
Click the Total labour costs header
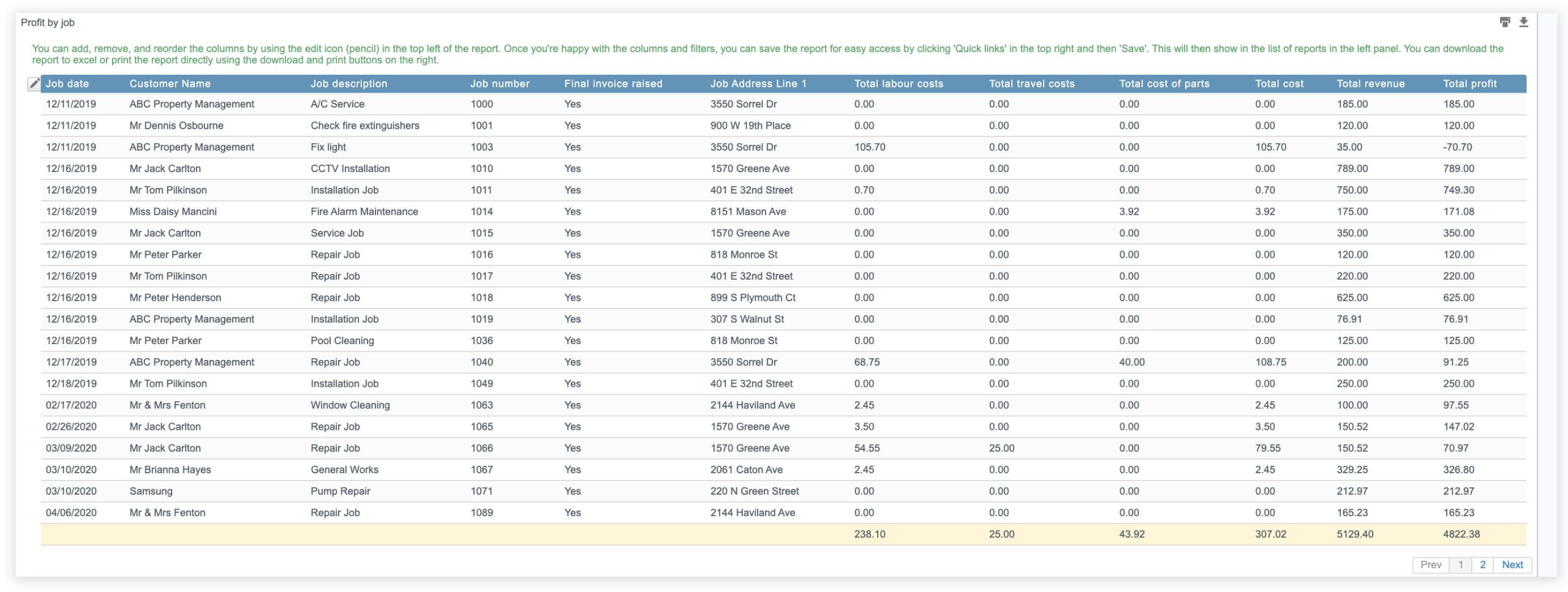tap(899, 84)
